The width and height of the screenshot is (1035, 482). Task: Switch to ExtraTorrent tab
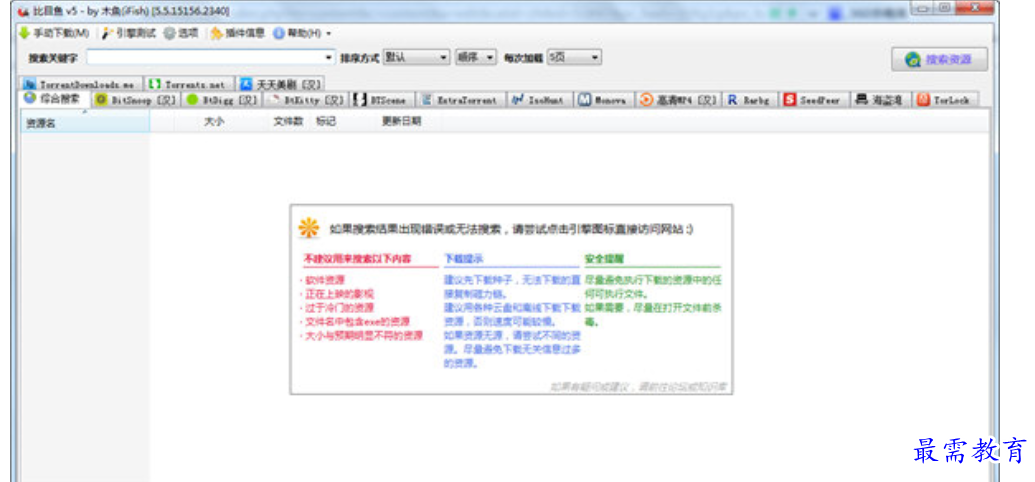click(x=461, y=100)
